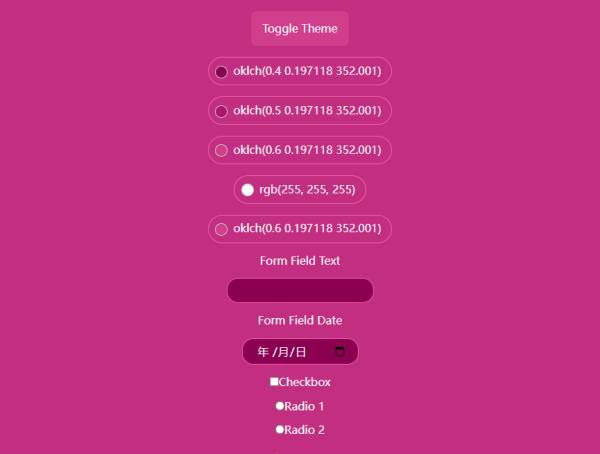Choose the Radio 2 radio button
Image resolution: width=600 pixels, height=454 pixels.
(x=280, y=430)
